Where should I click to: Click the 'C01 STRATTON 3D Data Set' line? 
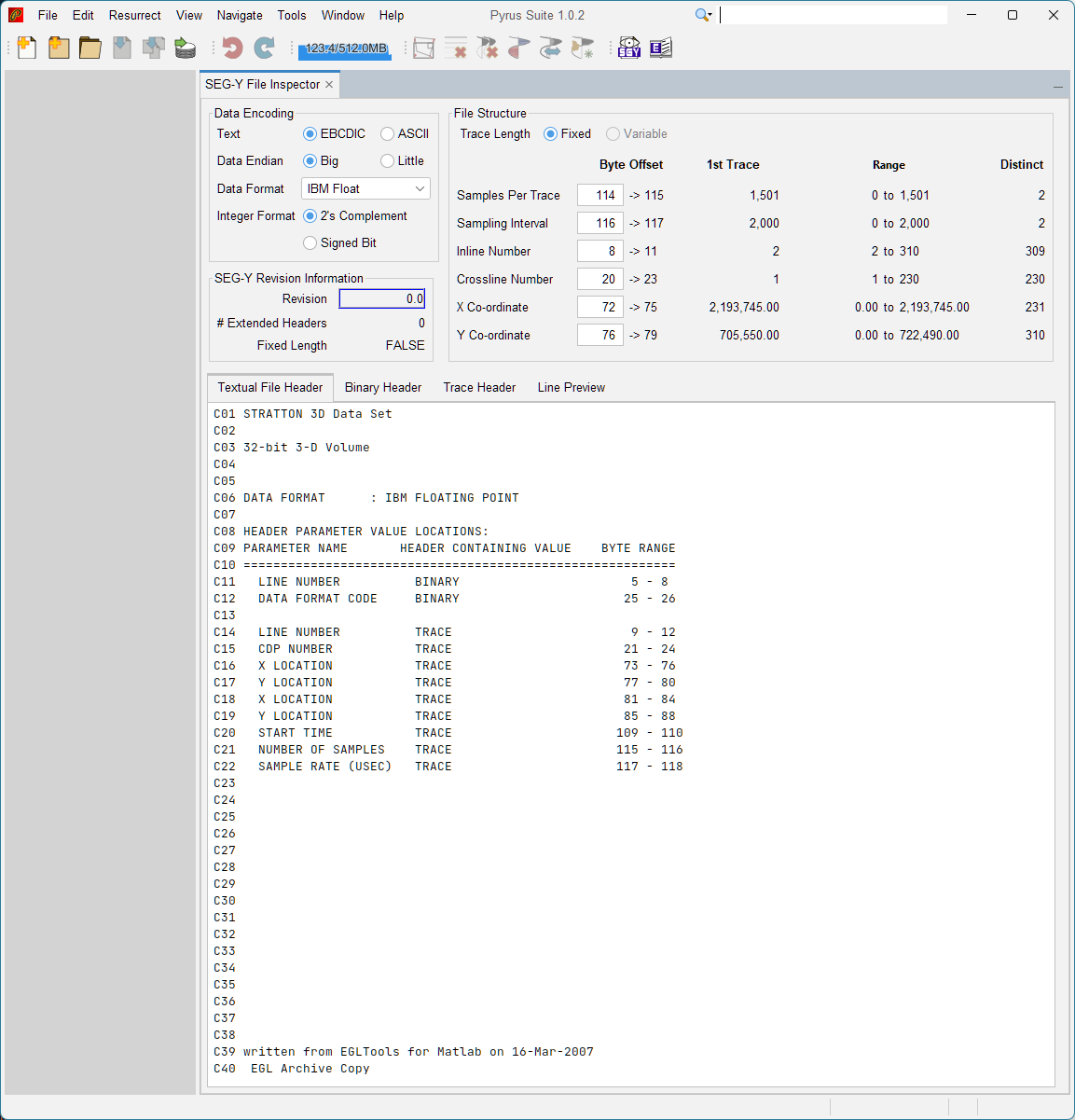[x=303, y=414]
